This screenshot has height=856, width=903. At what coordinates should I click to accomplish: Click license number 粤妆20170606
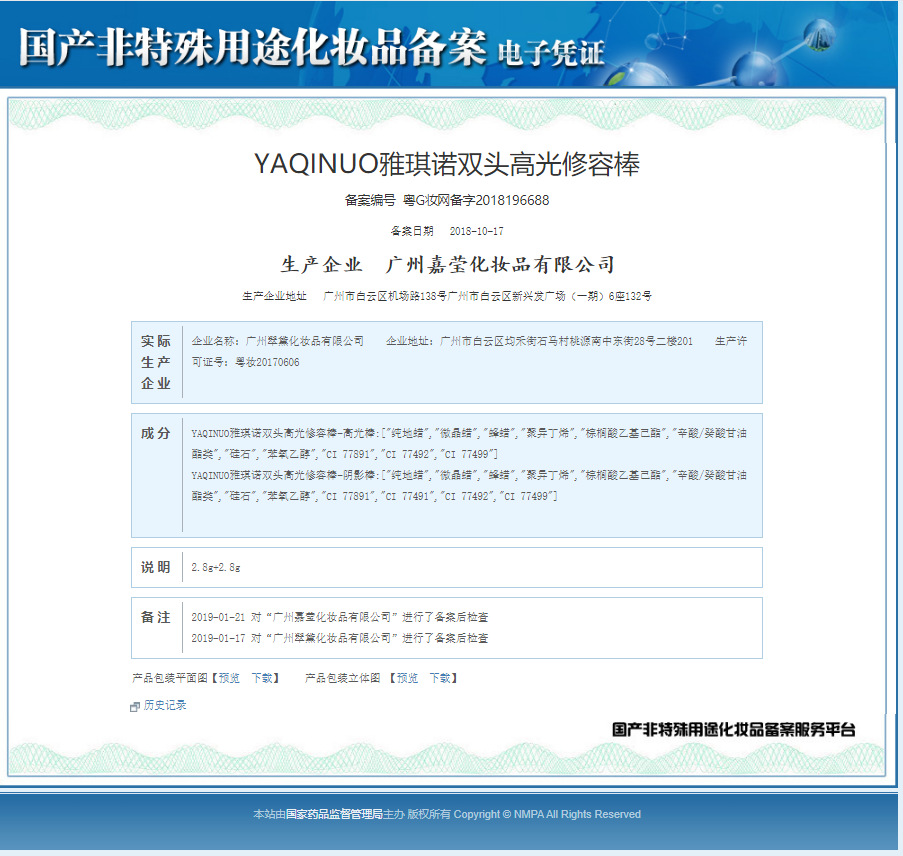click(267, 362)
